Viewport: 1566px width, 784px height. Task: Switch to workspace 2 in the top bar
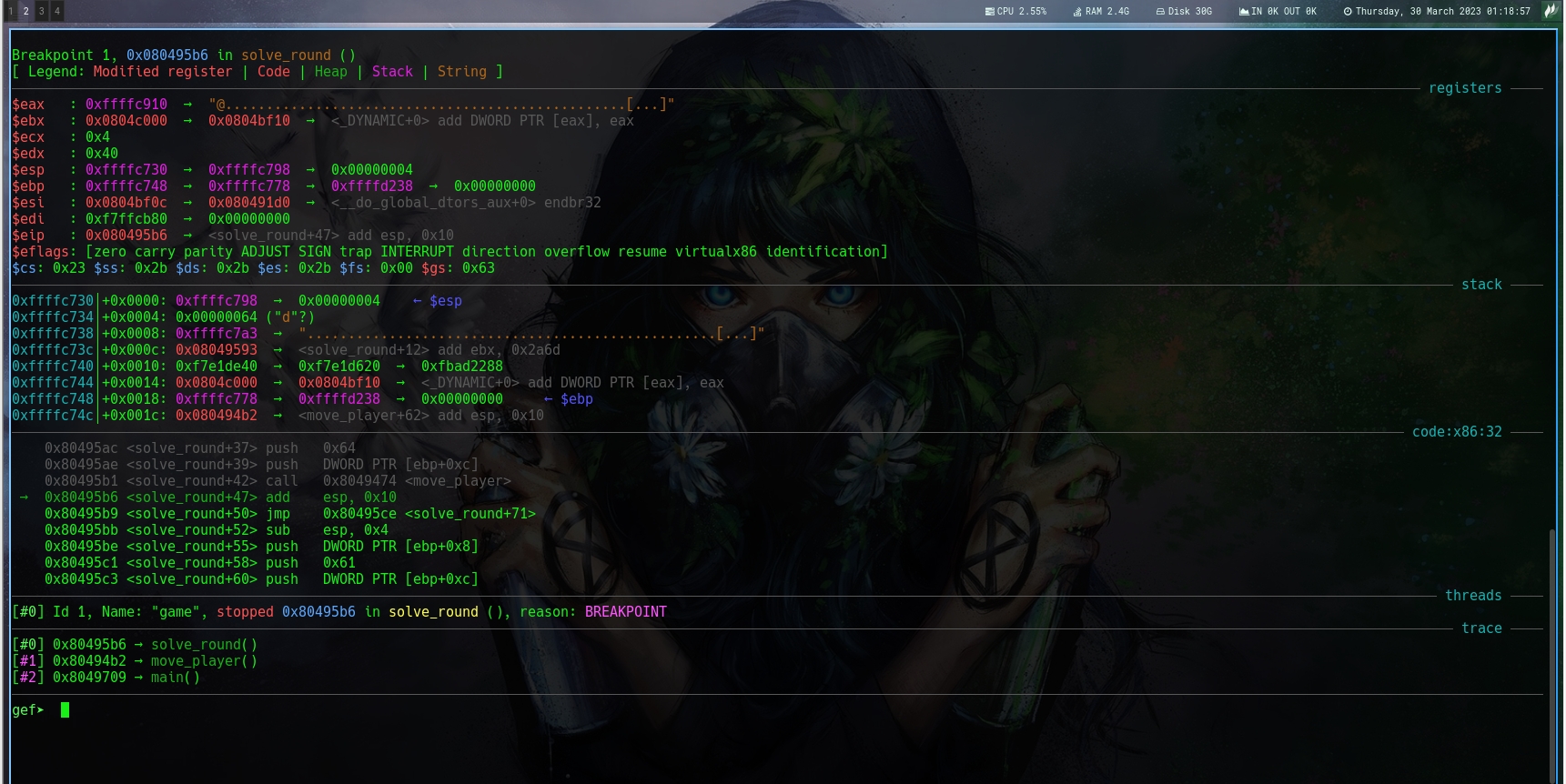point(25,11)
